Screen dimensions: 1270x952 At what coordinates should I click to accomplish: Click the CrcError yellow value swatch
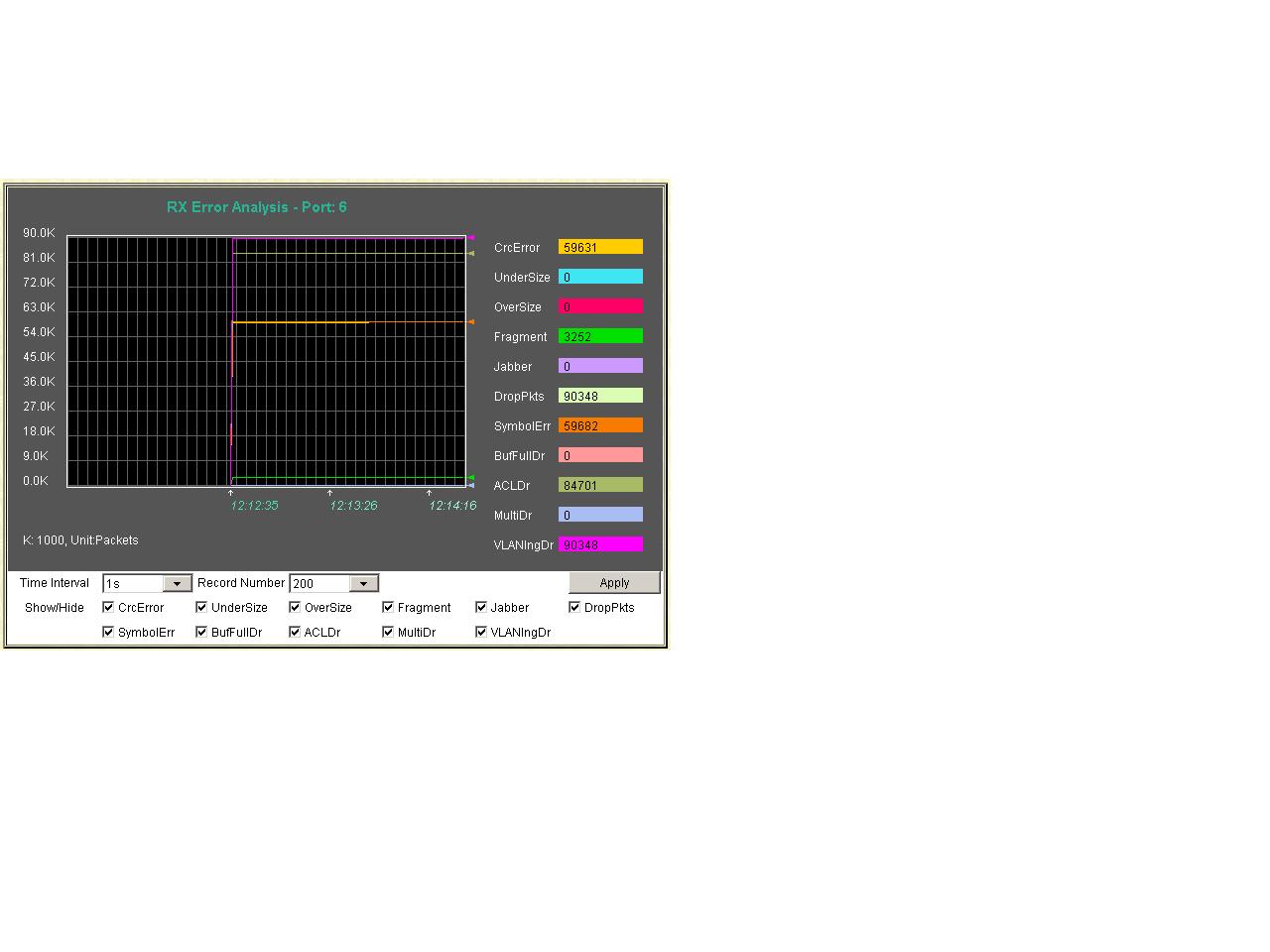(x=600, y=247)
